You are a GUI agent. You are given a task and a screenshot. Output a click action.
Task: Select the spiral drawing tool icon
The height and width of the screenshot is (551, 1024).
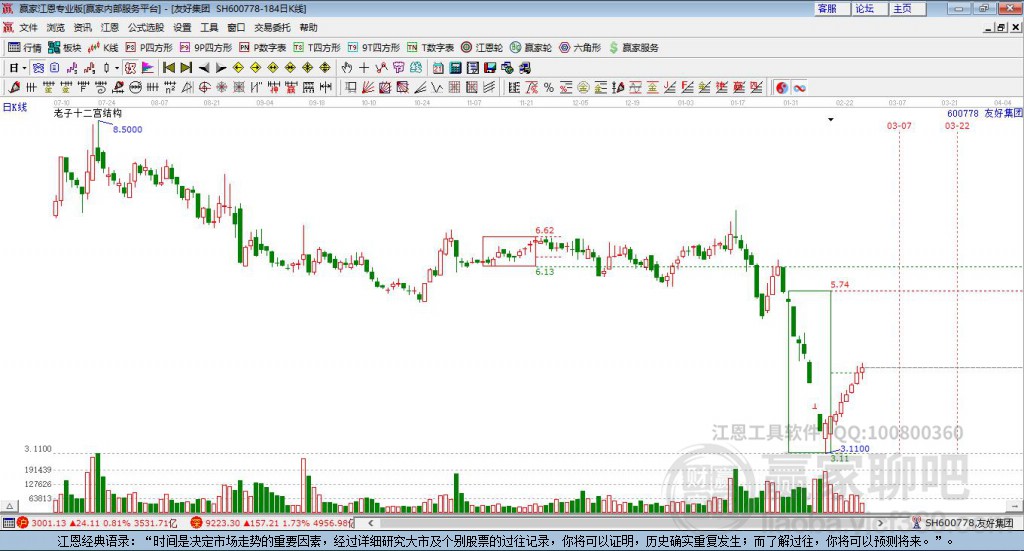(x=101, y=88)
